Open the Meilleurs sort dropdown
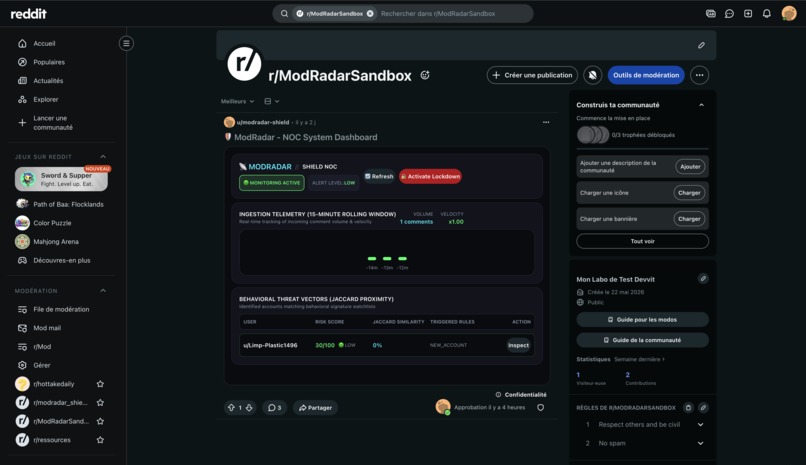 pos(237,101)
